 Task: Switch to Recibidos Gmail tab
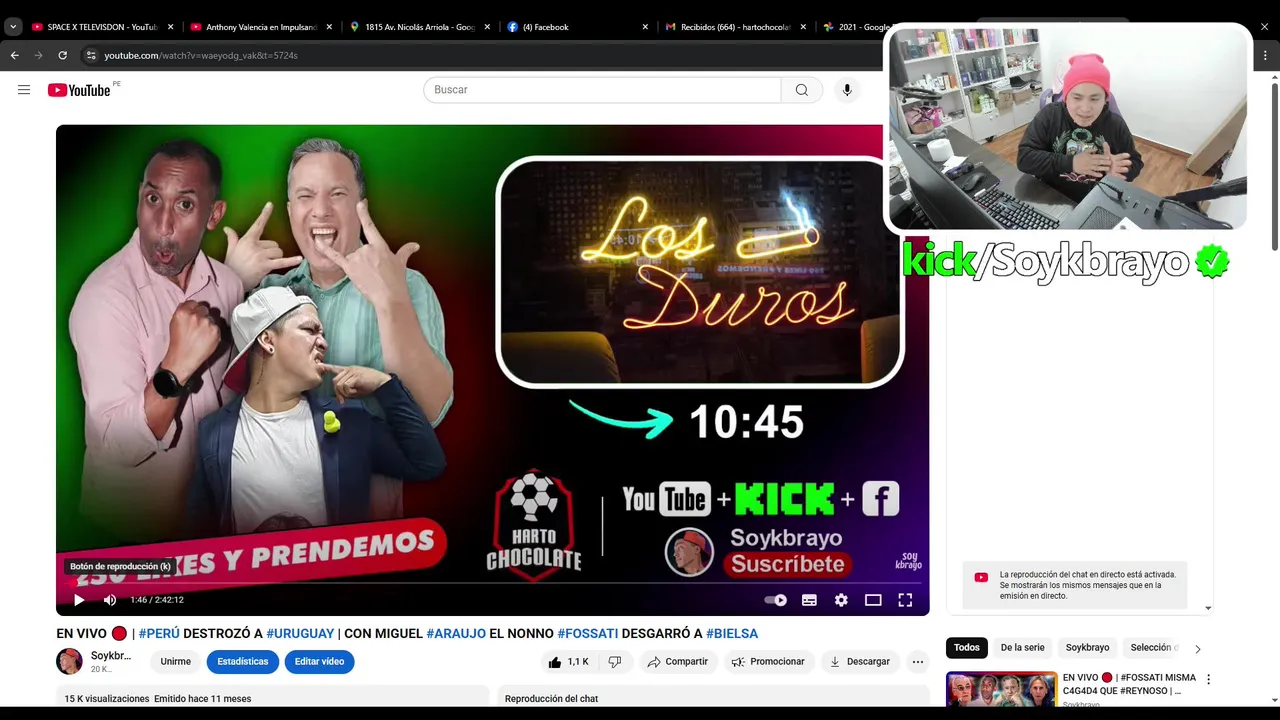733,27
